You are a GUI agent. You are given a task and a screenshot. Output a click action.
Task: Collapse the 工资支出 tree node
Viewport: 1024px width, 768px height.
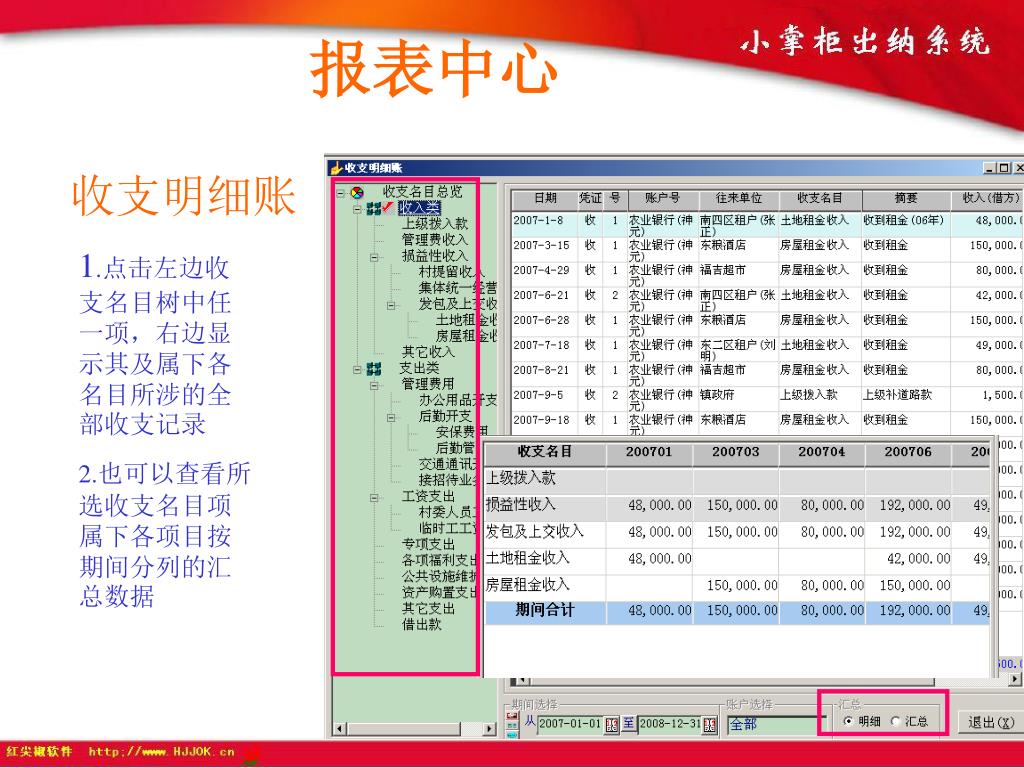374,498
